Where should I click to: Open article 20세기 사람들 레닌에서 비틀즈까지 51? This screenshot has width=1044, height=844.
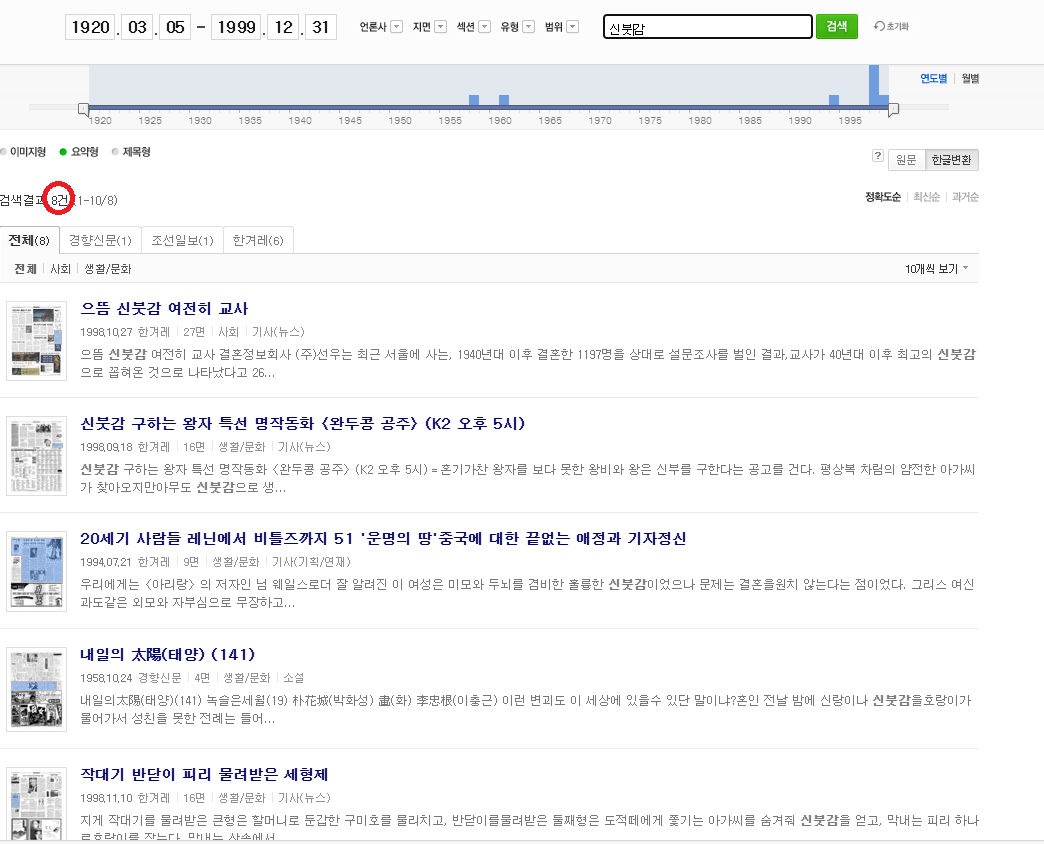(383, 538)
